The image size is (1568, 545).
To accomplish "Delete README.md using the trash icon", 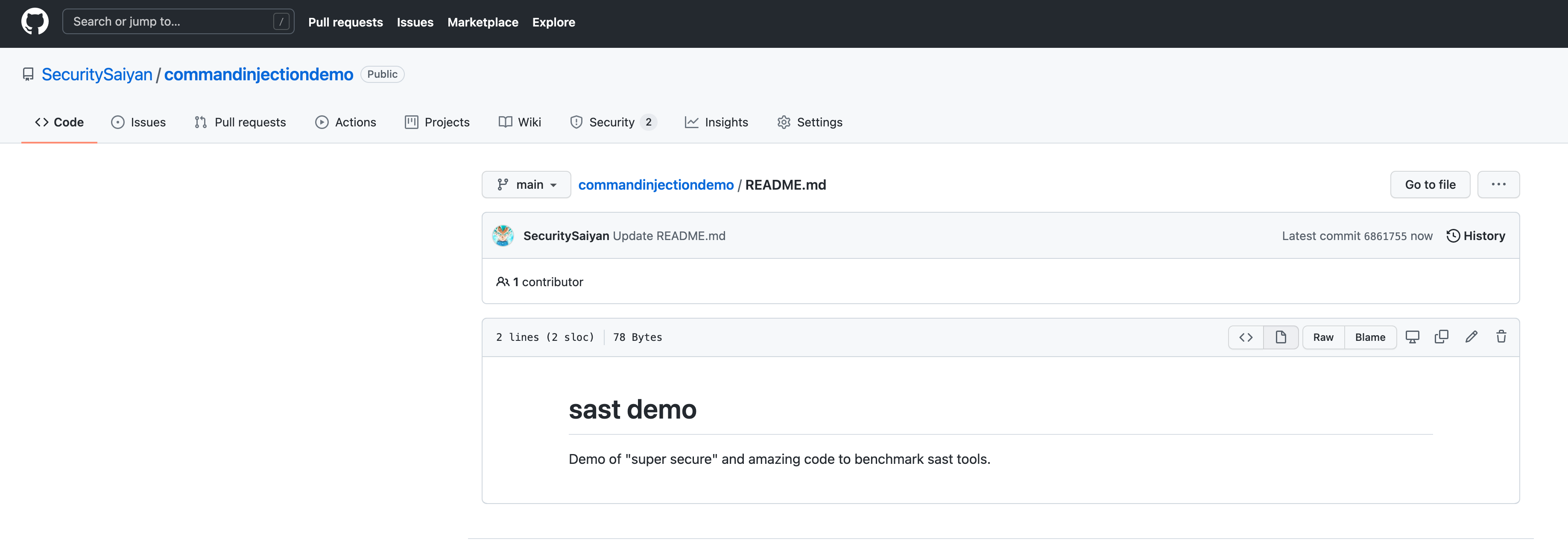I will pos(1501,337).
